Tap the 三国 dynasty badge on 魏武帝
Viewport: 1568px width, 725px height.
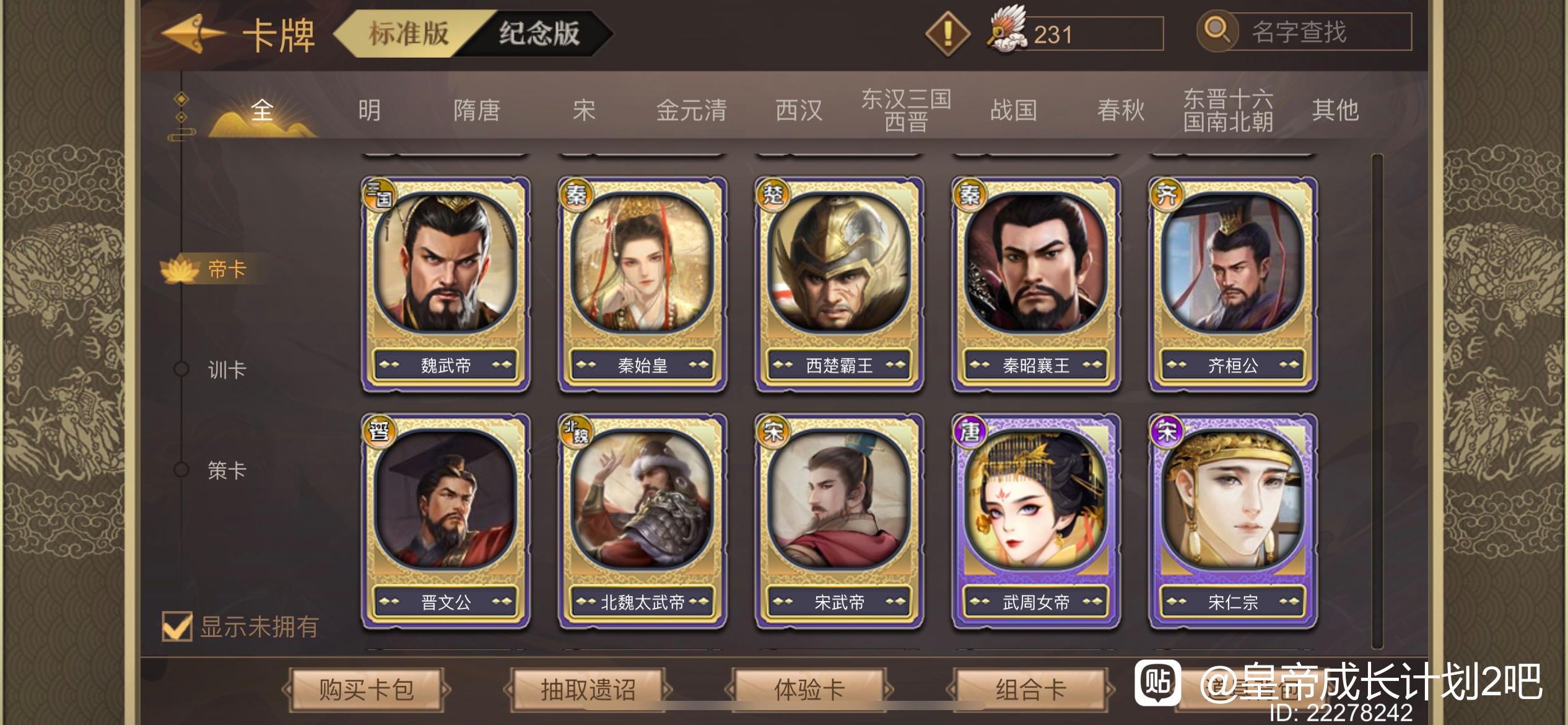(x=379, y=194)
